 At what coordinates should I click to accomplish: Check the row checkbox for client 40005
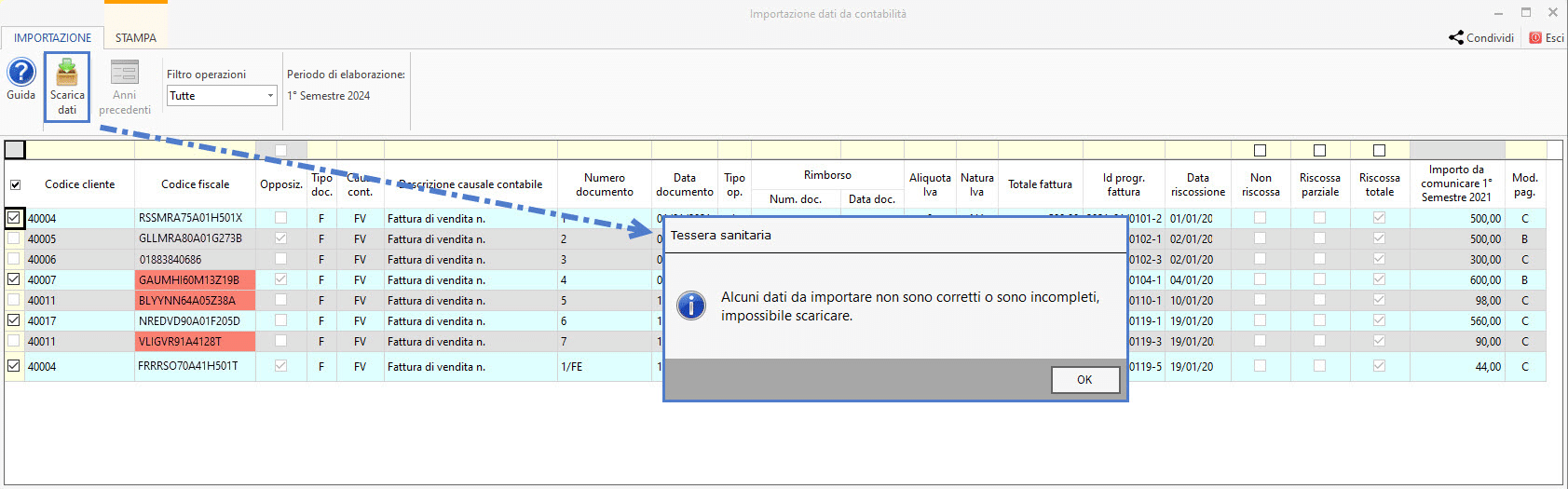(14, 238)
